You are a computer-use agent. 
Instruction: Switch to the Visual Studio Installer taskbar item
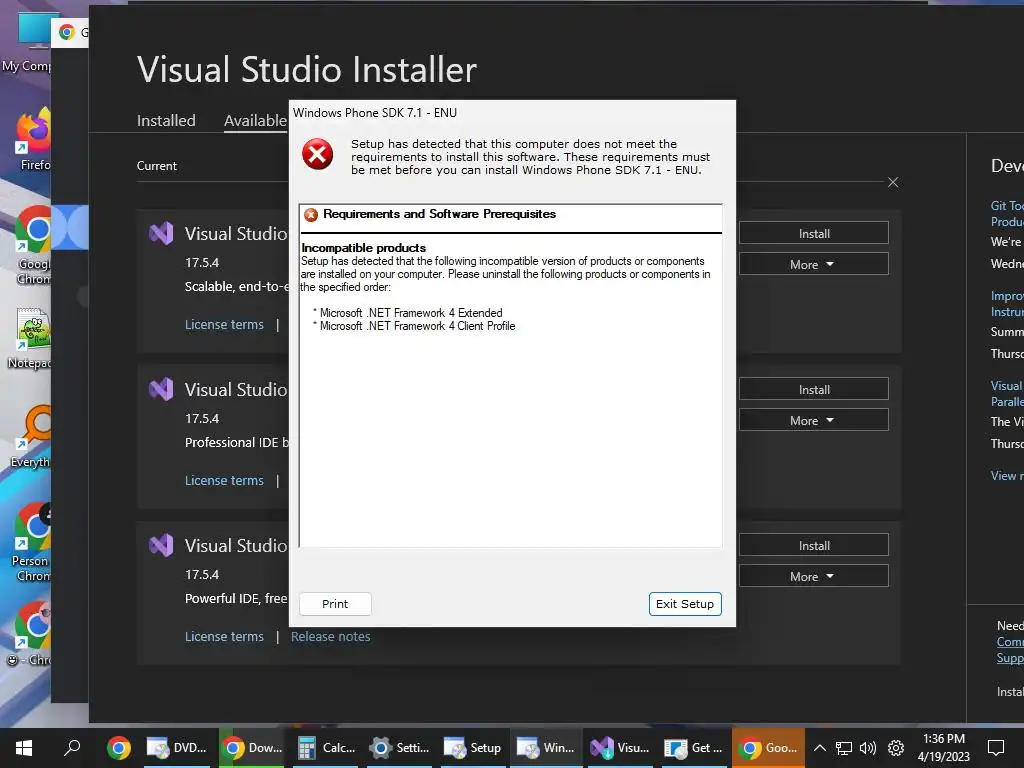pos(620,748)
